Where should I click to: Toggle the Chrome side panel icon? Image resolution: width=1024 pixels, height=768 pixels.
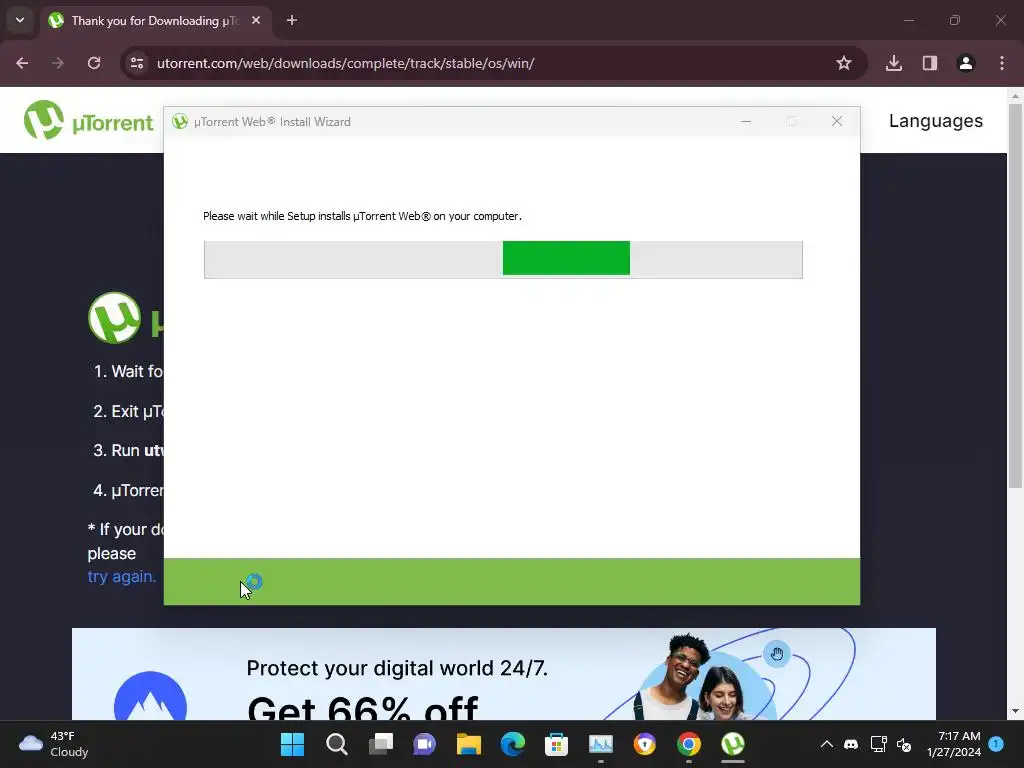tap(930, 63)
